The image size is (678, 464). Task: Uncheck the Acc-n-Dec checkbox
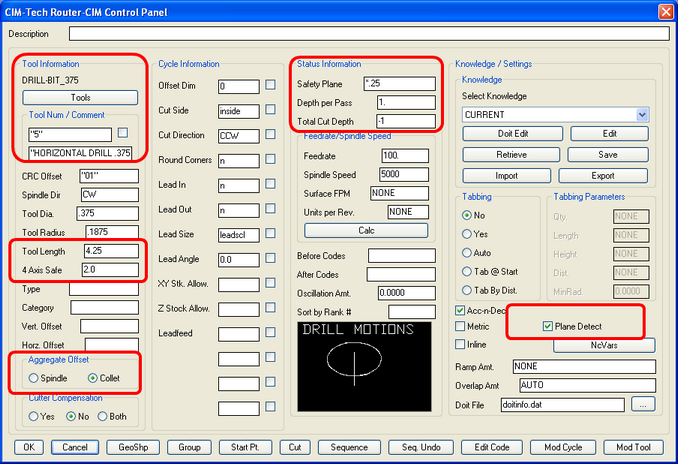coord(460,310)
